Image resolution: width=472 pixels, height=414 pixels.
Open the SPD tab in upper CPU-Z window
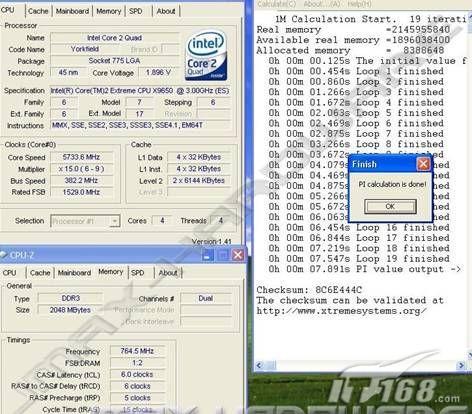tap(136, 11)
